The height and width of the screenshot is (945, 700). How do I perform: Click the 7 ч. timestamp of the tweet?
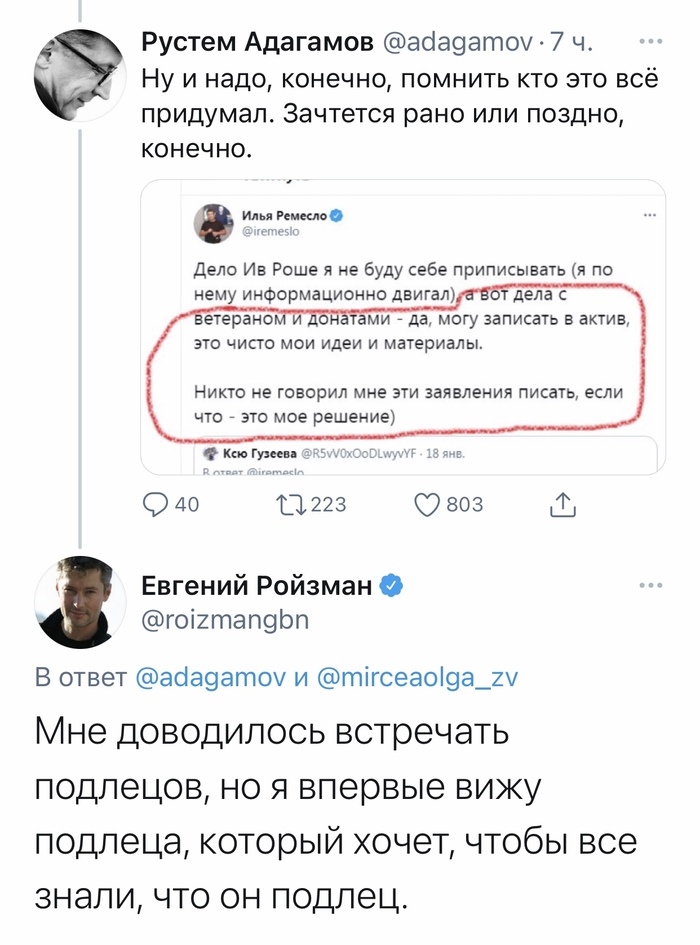(x=573, y=43)
